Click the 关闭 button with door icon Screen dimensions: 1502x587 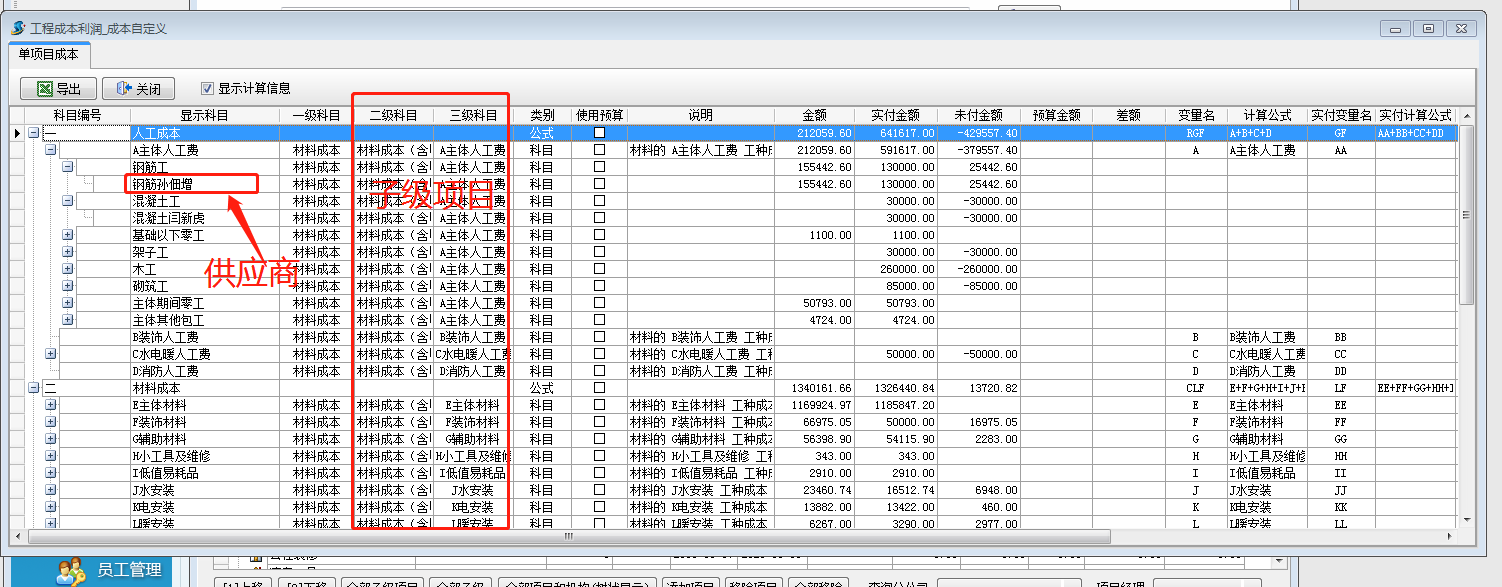[138, 89]
